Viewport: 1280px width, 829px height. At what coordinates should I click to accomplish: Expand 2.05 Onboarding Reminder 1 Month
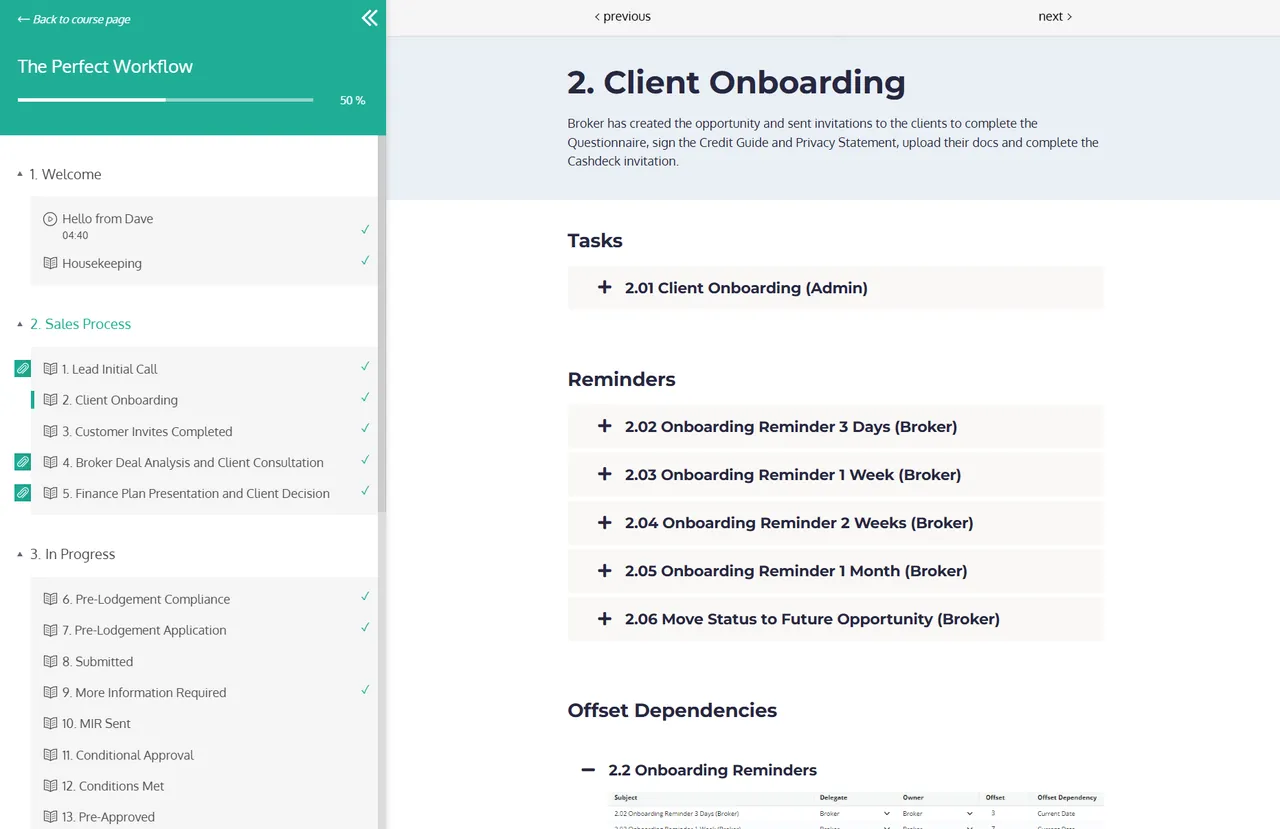click(x=835, y=571)
